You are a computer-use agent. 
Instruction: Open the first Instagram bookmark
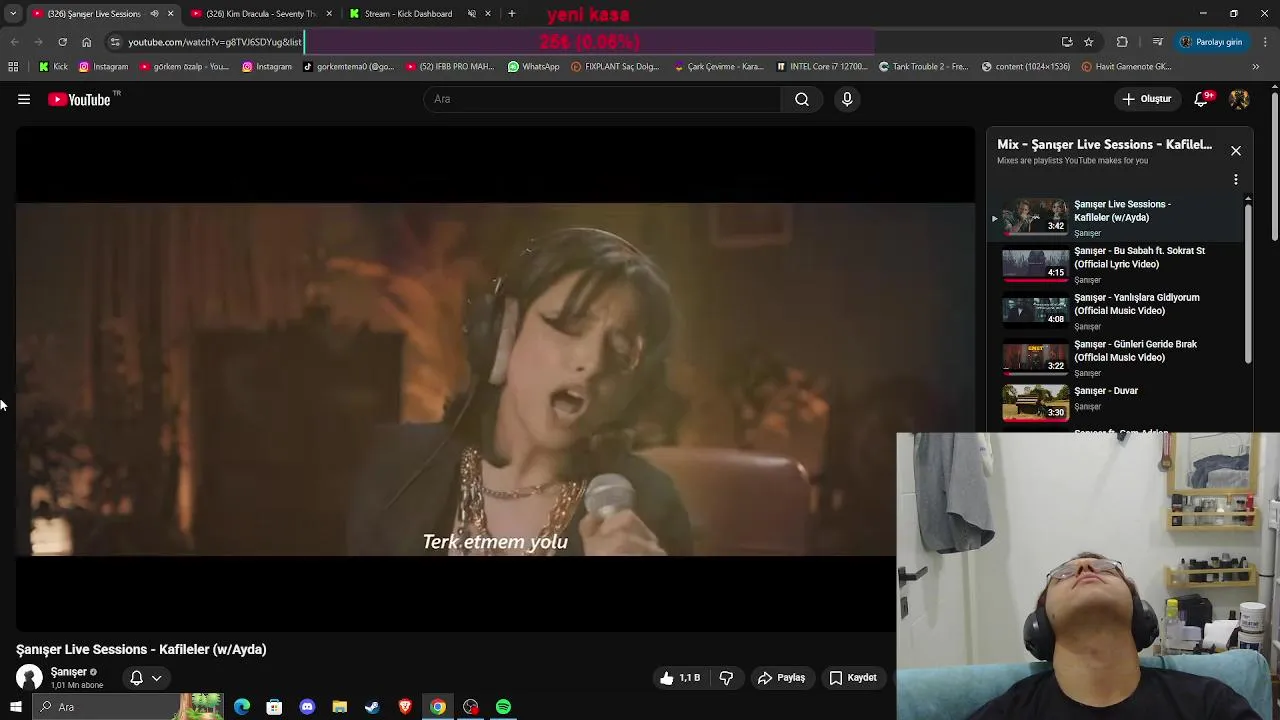click(x=103, y=67)
